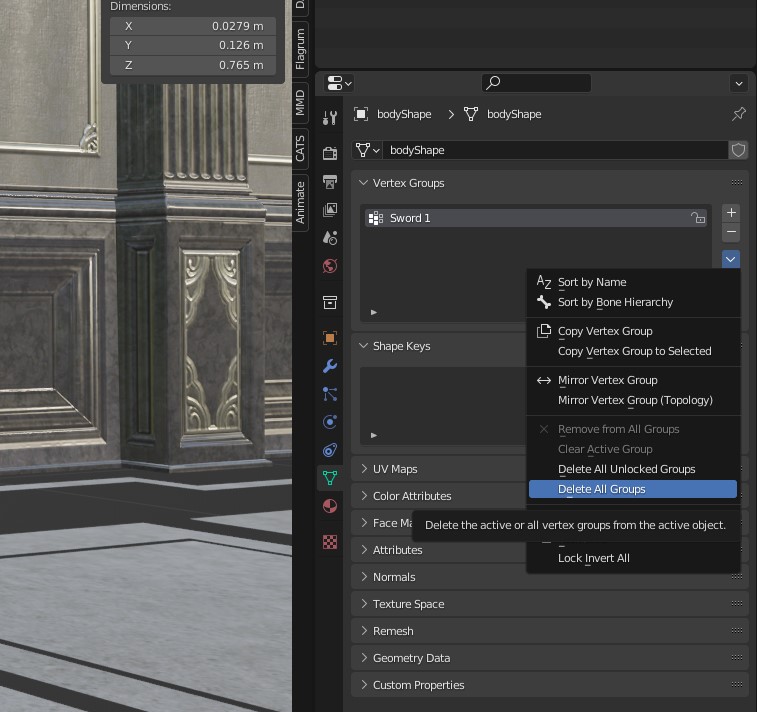This screenshot has width=757, height=712.
Task: Open the Particles properties tab
Action: (330, 394)
